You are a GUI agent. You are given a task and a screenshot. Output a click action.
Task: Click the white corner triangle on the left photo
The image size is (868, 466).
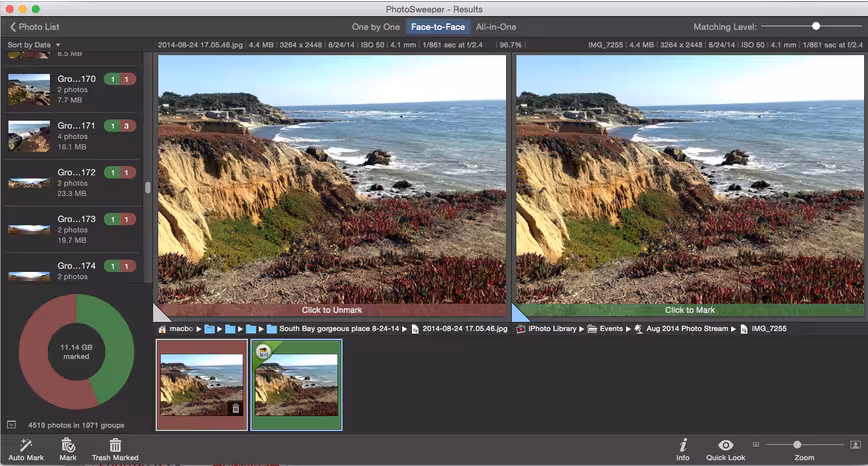point(159,314)
